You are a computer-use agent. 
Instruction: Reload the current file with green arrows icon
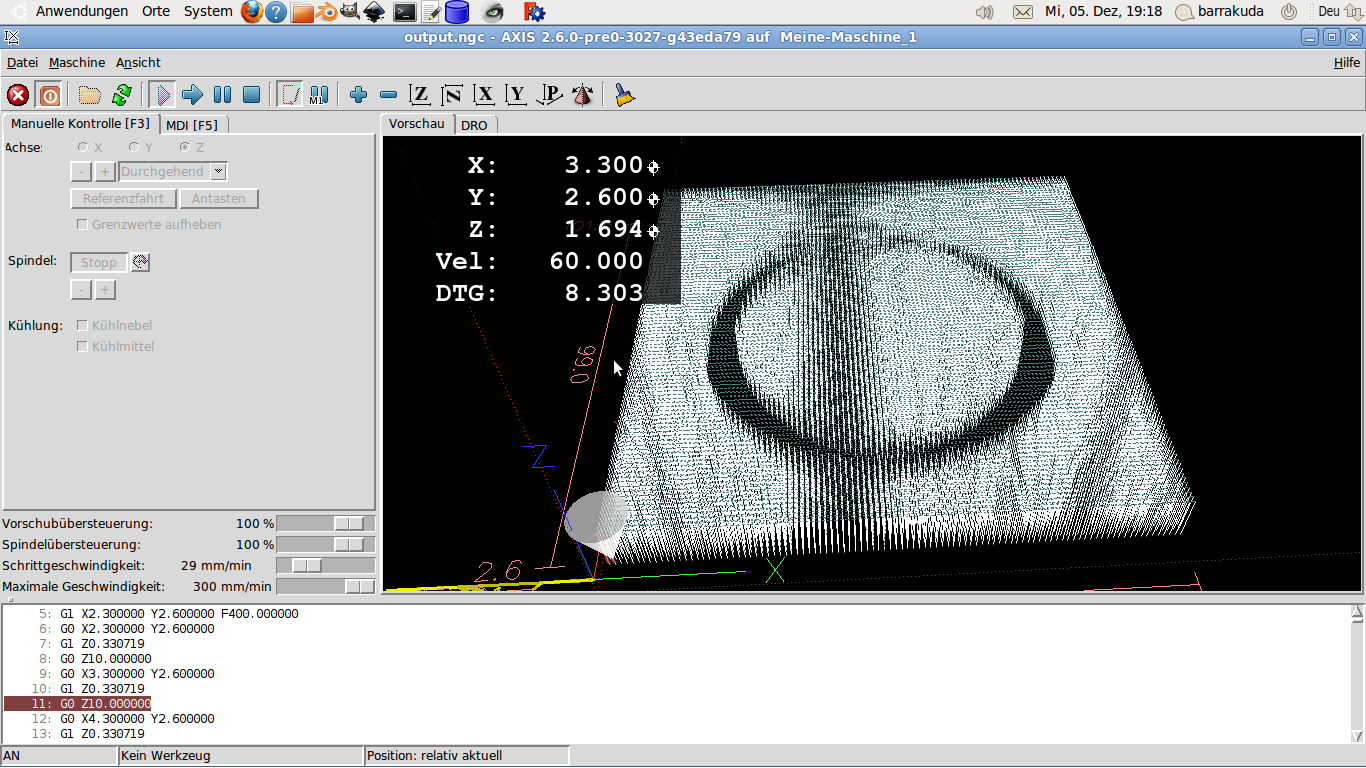(x=122, y=95)
